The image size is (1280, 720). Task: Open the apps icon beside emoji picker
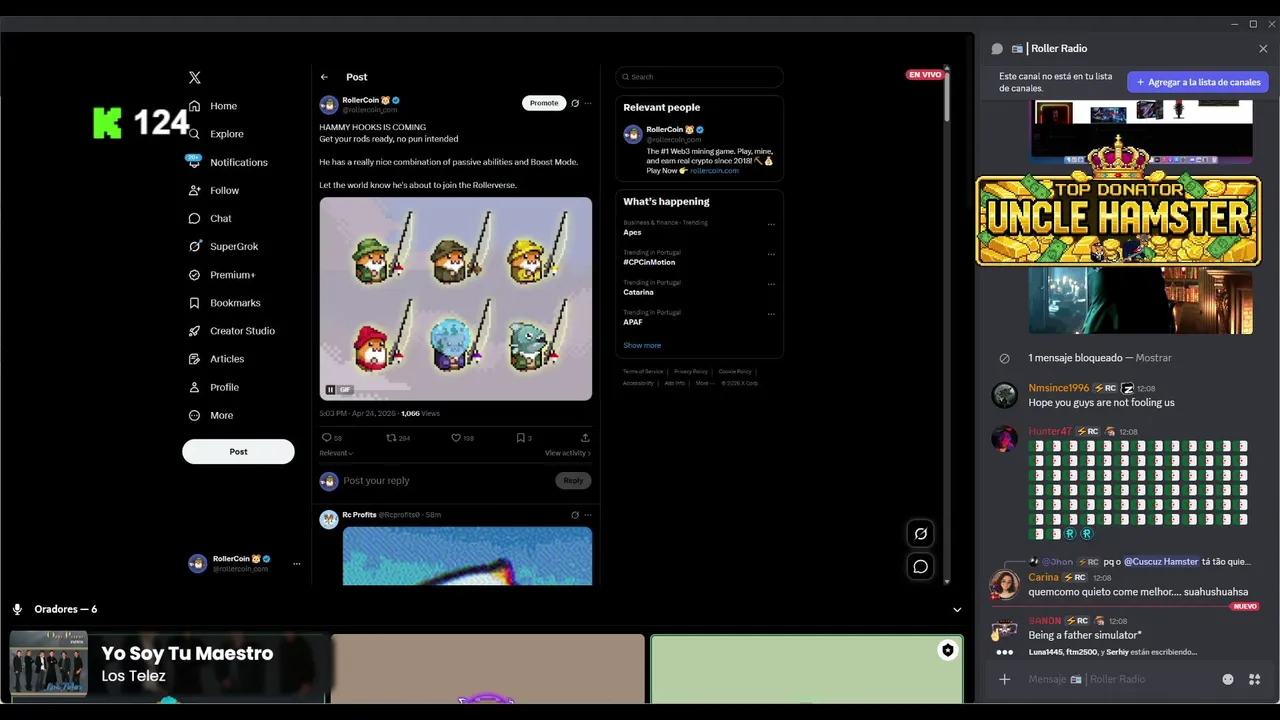(x=1254, y=680)
